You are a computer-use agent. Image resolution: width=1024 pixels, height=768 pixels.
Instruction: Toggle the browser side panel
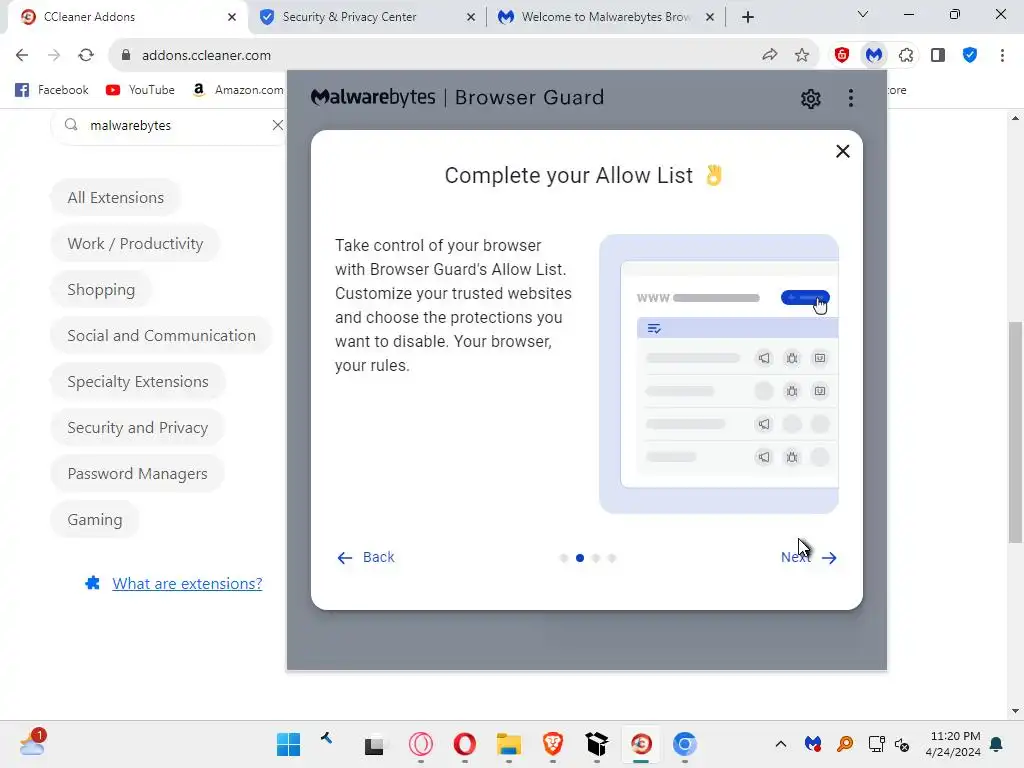pos(938,56)
